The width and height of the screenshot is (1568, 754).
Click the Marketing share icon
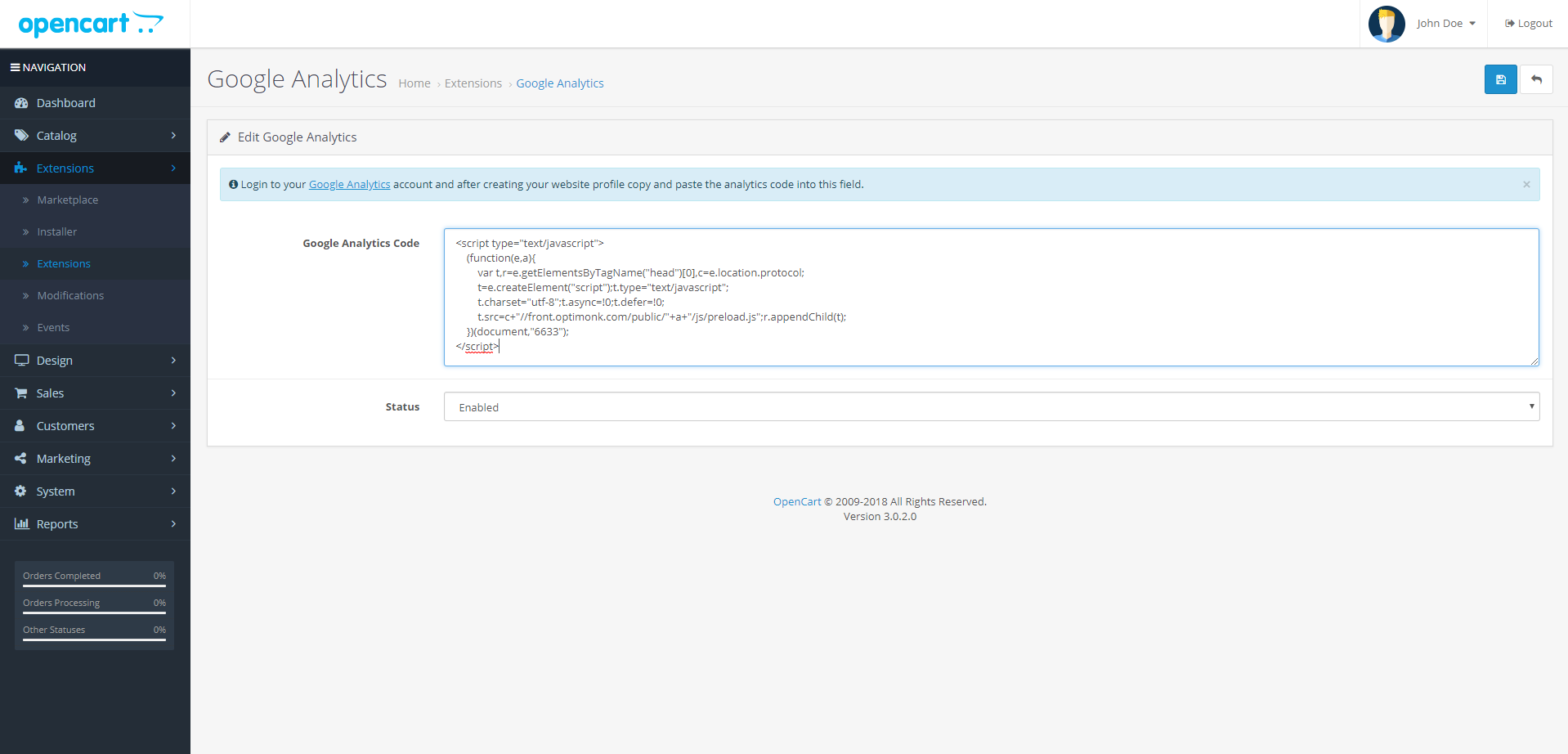[x=20, y=459]
